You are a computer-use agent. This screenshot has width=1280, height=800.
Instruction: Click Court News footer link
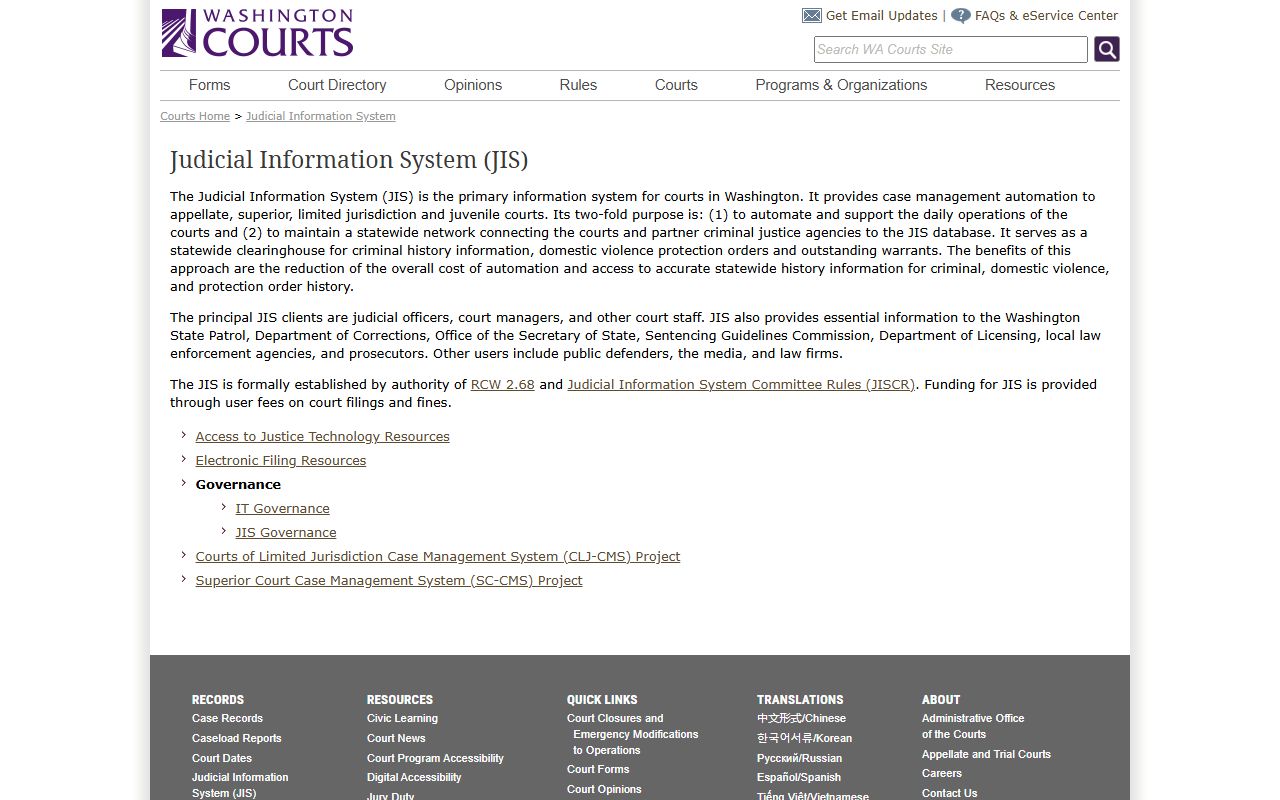click(x=396, y=738)
